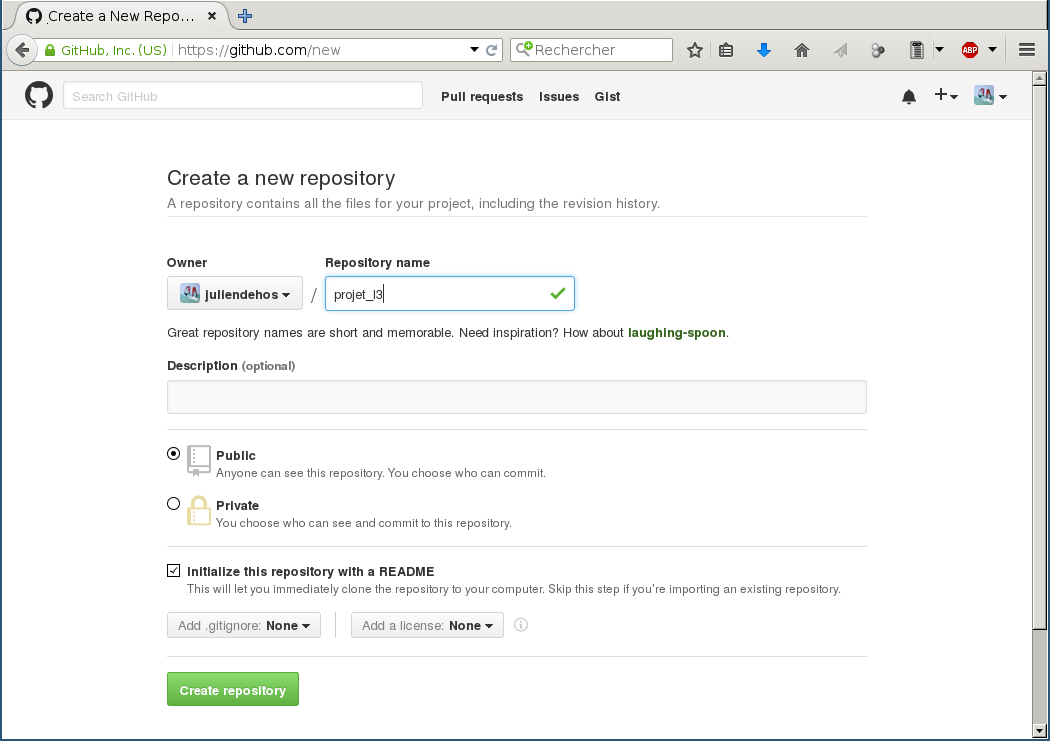
Task: Use the suggested name laughing-spoon
Action: tap(676, 333)
